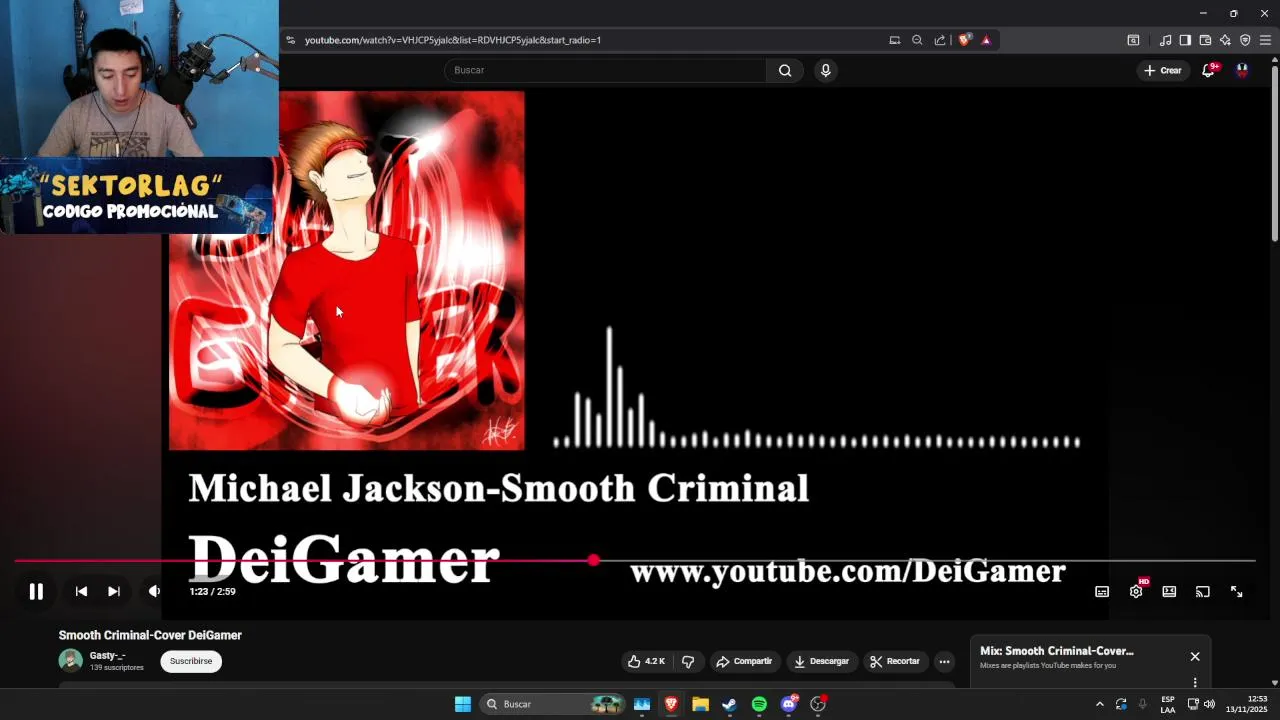The image size is (1280, 720).
Task: Cast video to a TV device
Action: tap(1203, 591)
